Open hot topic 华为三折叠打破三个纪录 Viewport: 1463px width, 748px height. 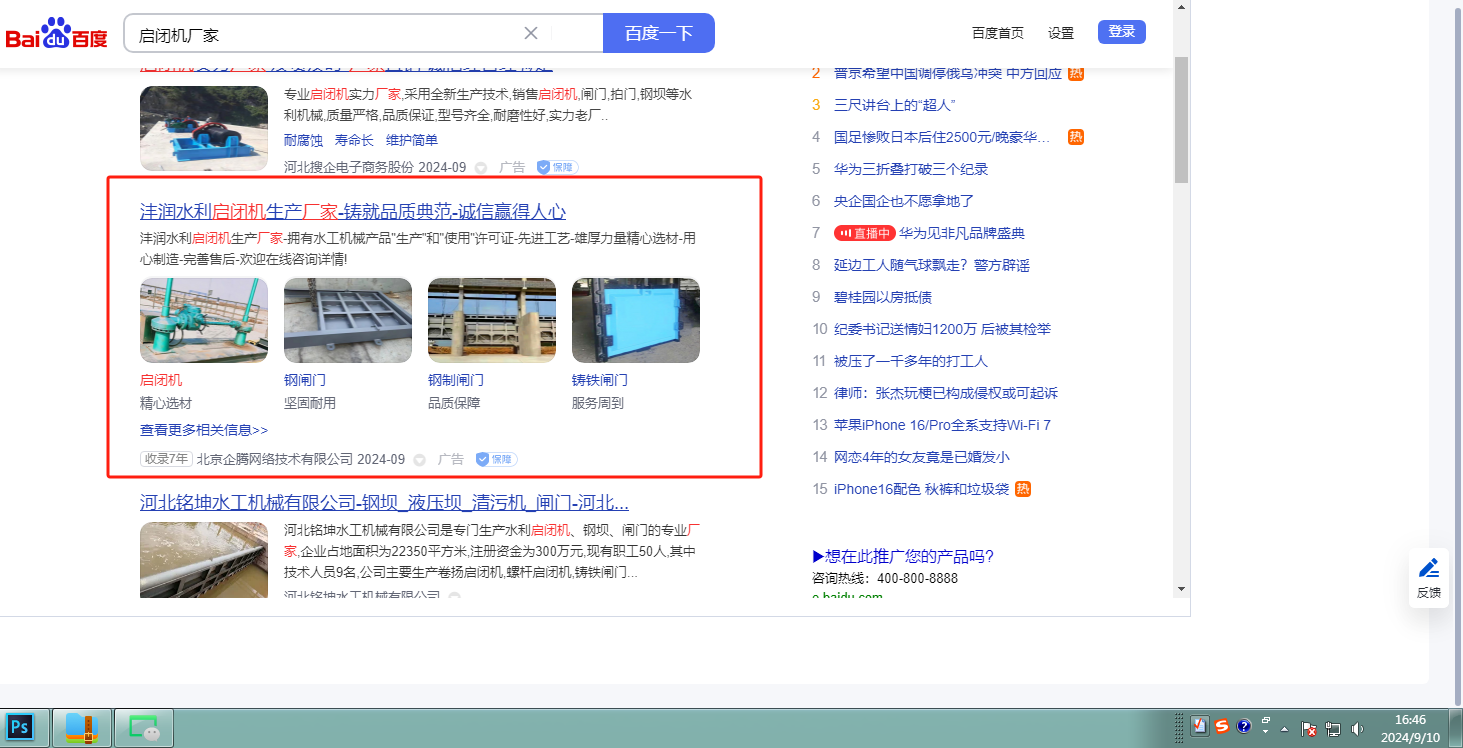[911, 169]
